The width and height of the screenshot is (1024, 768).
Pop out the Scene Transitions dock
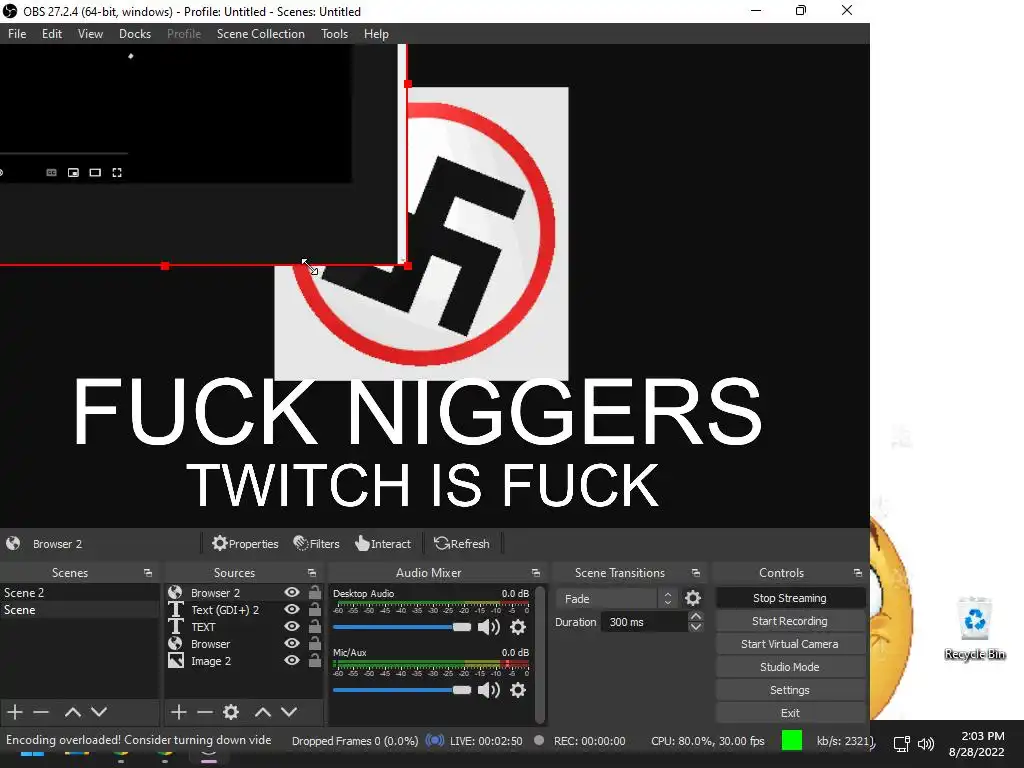(696, 573)
